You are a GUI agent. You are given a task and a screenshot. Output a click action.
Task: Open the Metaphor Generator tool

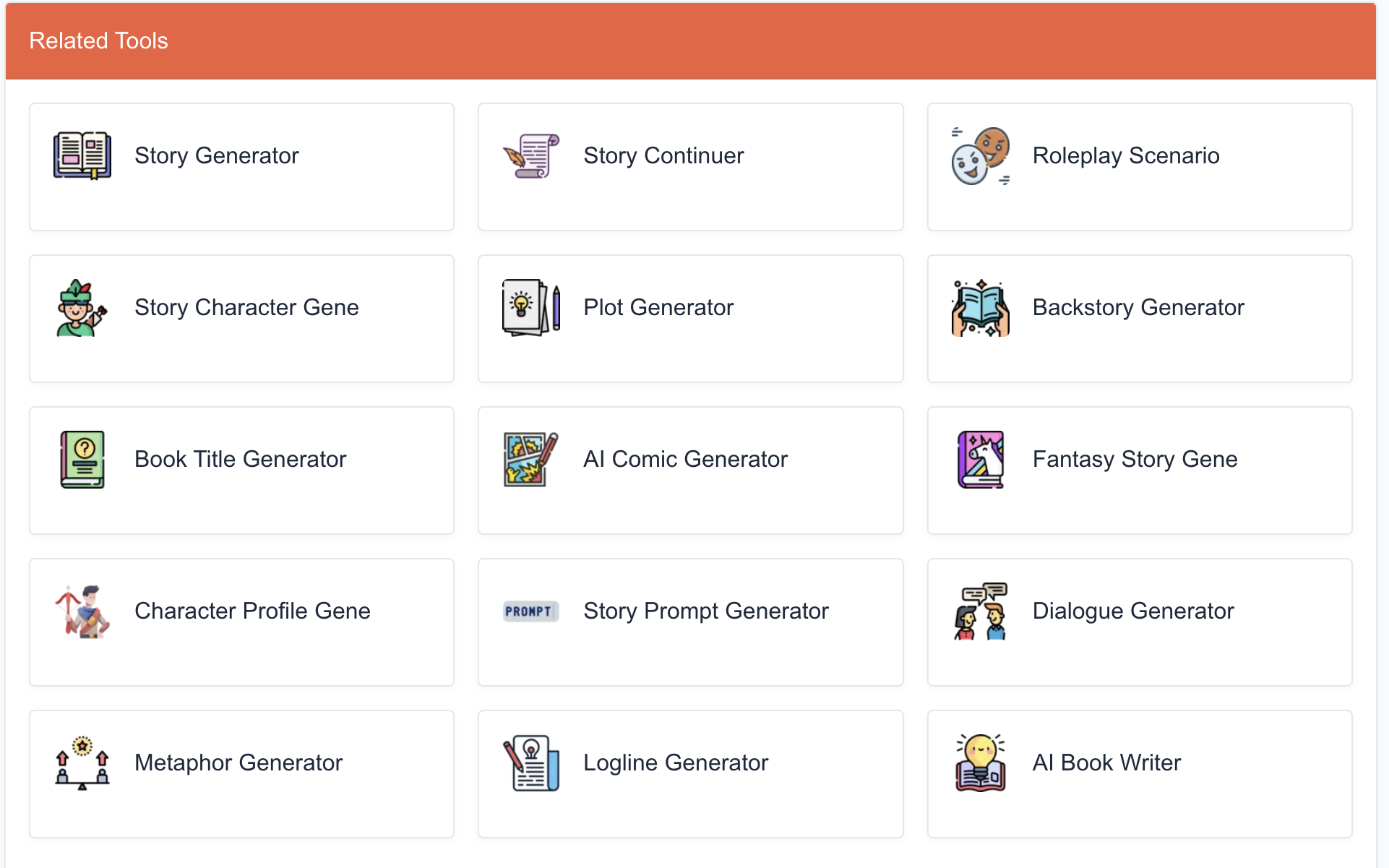[x=242, y=774]
